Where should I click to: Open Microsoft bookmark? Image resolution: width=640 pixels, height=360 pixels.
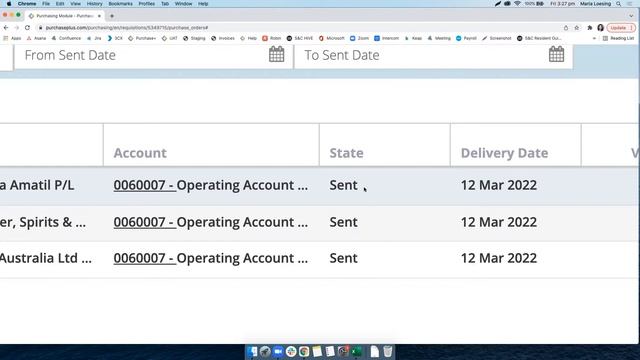332,38
